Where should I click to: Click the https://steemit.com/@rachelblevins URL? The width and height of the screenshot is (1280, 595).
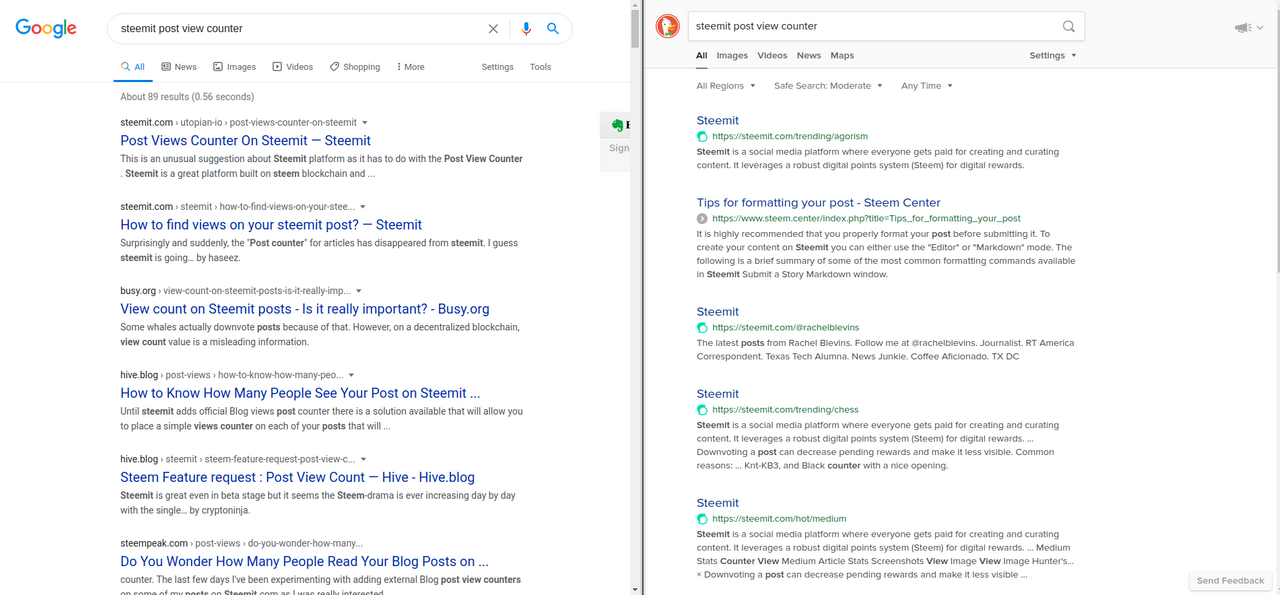tap(785, 327)
